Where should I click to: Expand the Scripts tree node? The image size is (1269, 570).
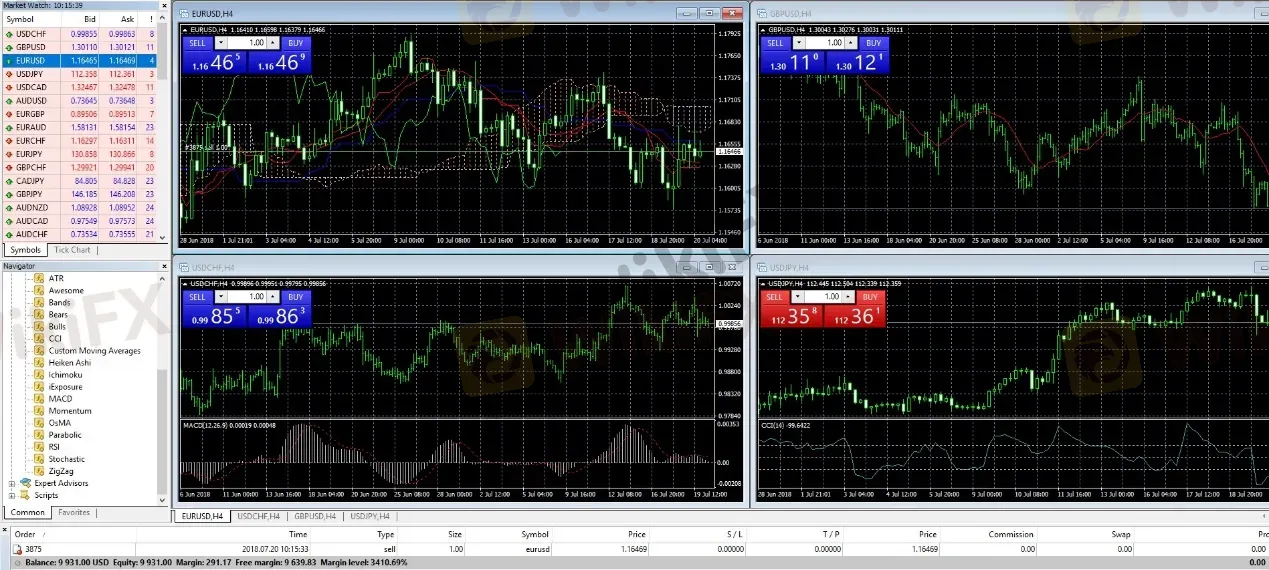point(12,496)
